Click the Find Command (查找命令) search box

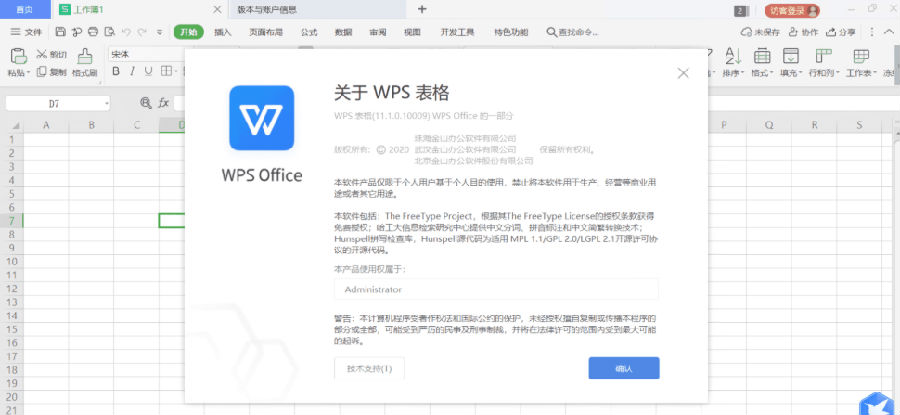click(x=572, y=32)
